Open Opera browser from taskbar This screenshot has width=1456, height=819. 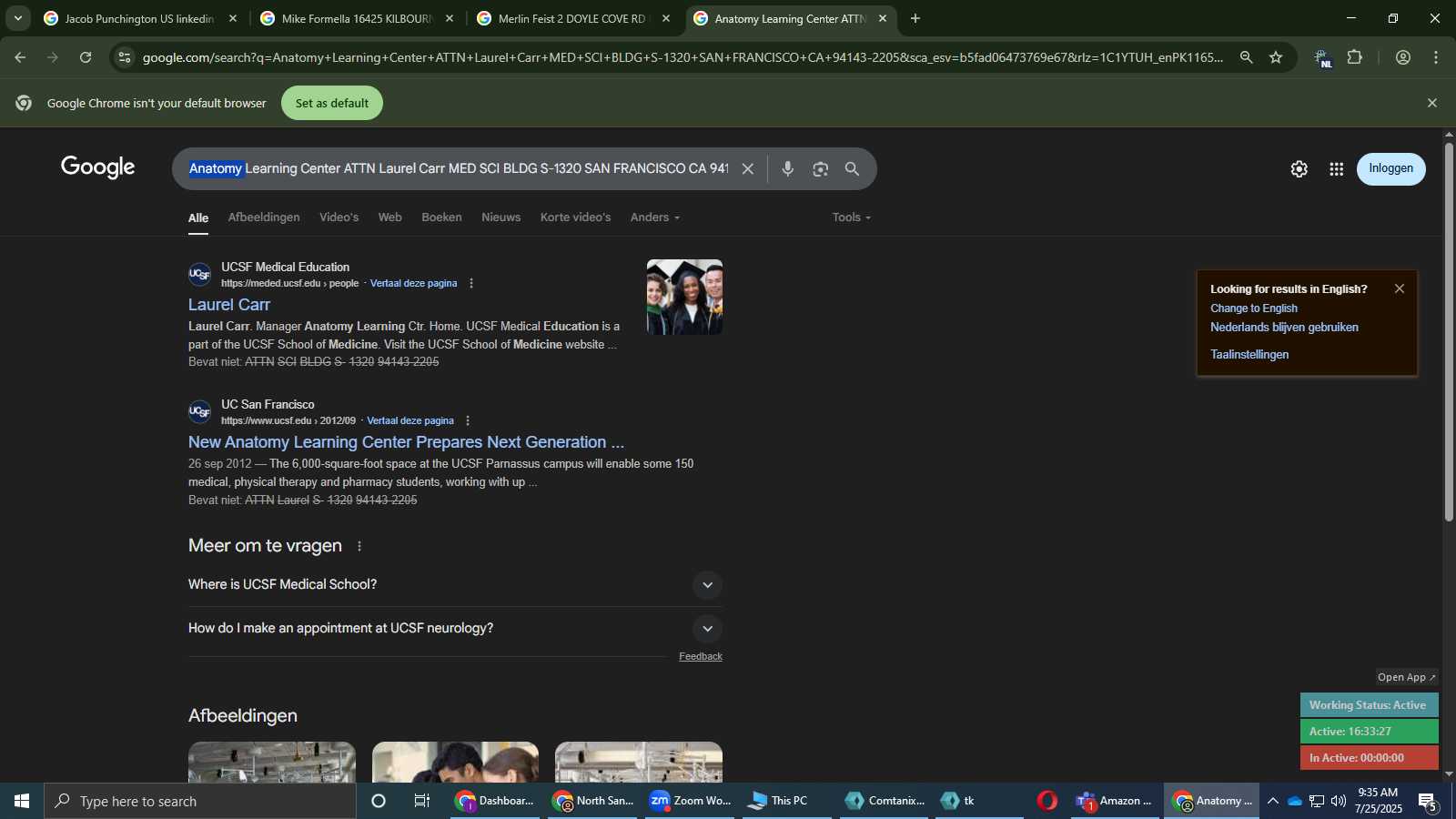click(x=1047, y=801)
